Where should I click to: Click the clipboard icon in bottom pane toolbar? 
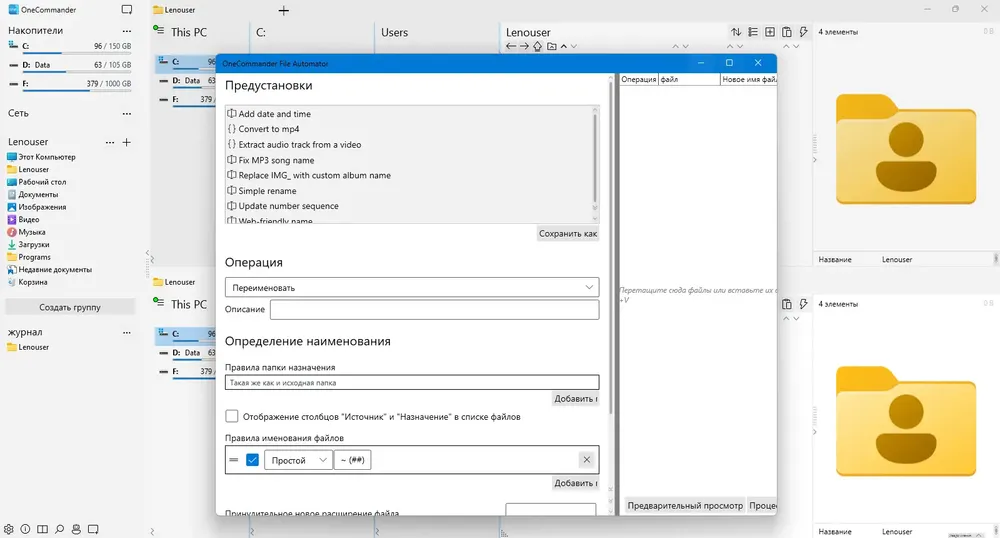[x=786, y=304]
